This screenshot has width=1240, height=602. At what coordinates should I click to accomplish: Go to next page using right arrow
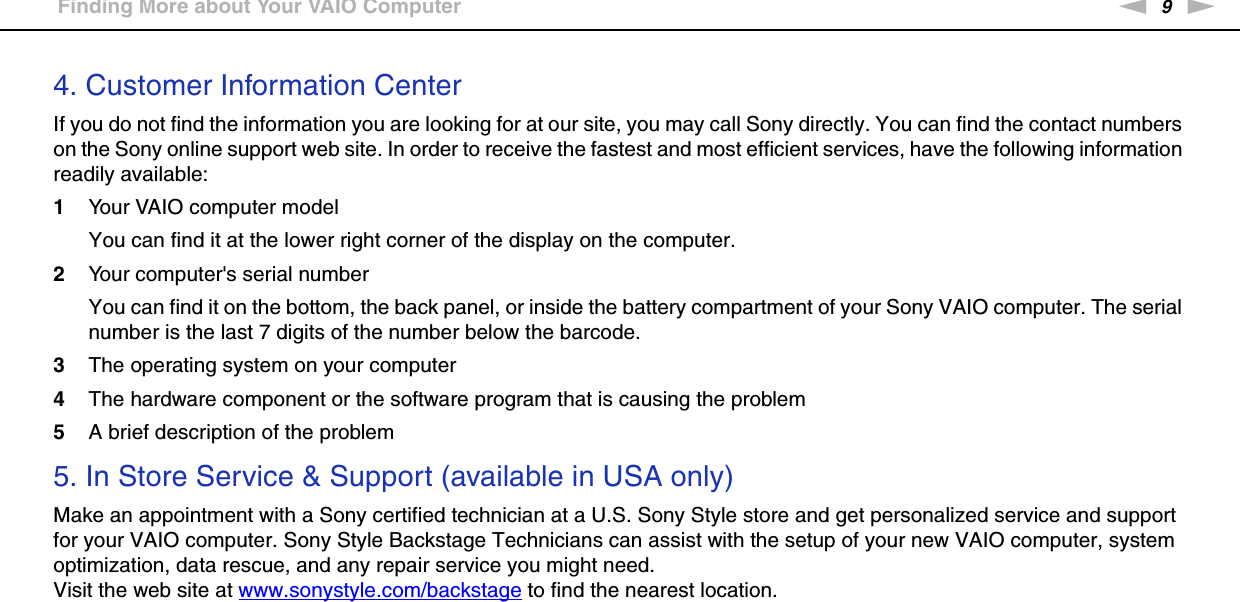[1201, 8]
